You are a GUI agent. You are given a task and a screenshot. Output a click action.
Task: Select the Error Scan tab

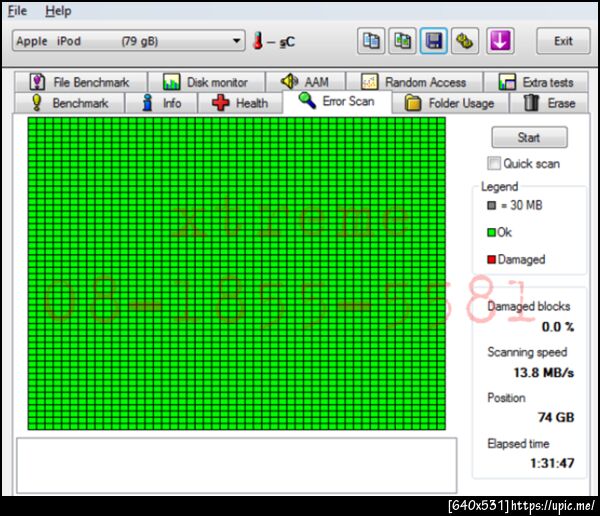(337, 101)
